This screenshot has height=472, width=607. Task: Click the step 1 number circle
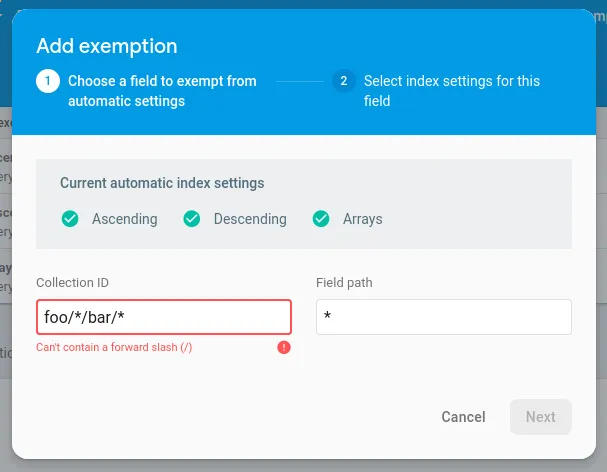(47, 81)
